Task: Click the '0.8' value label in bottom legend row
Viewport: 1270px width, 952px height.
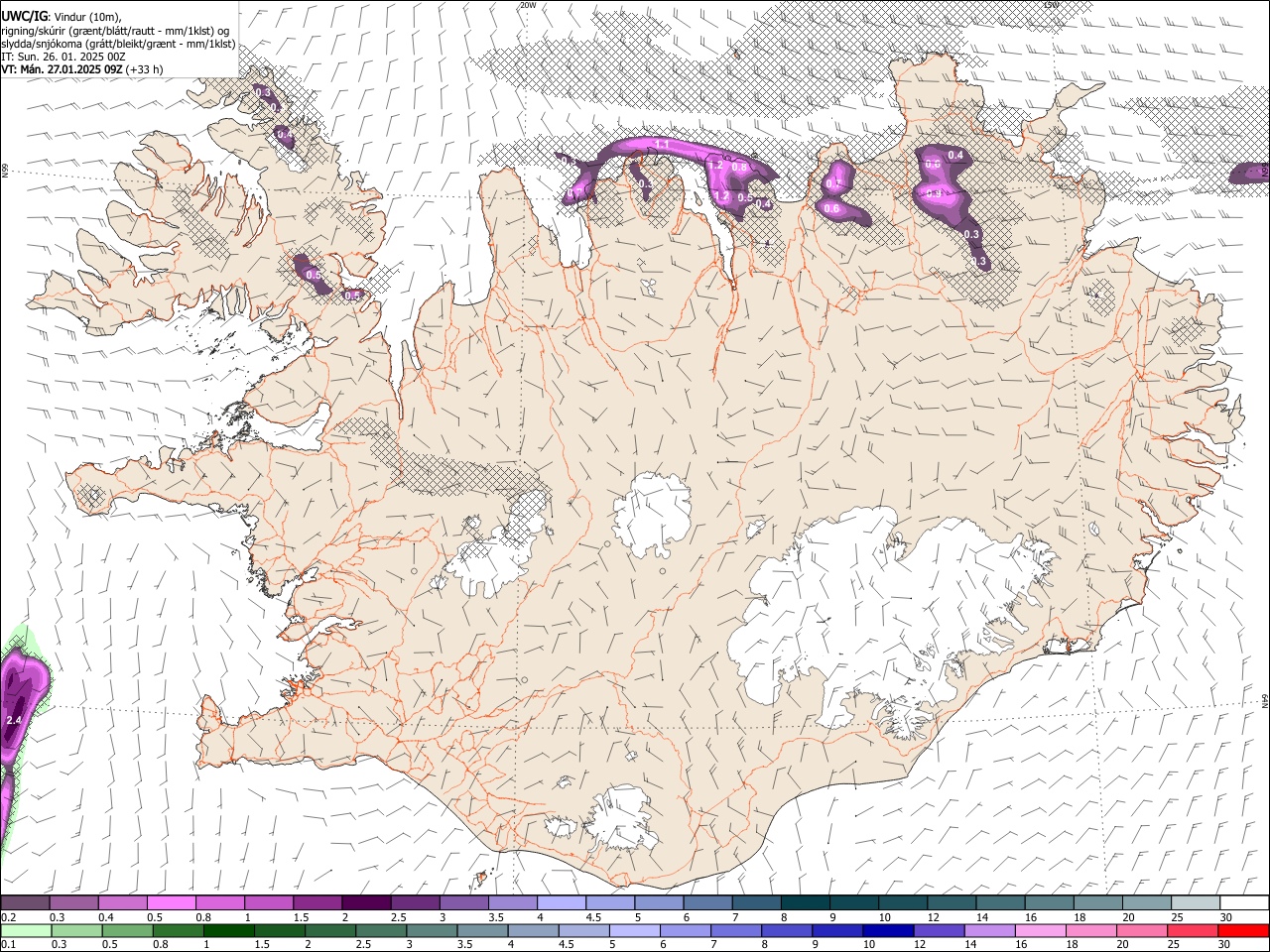Action: click(161, 944)
